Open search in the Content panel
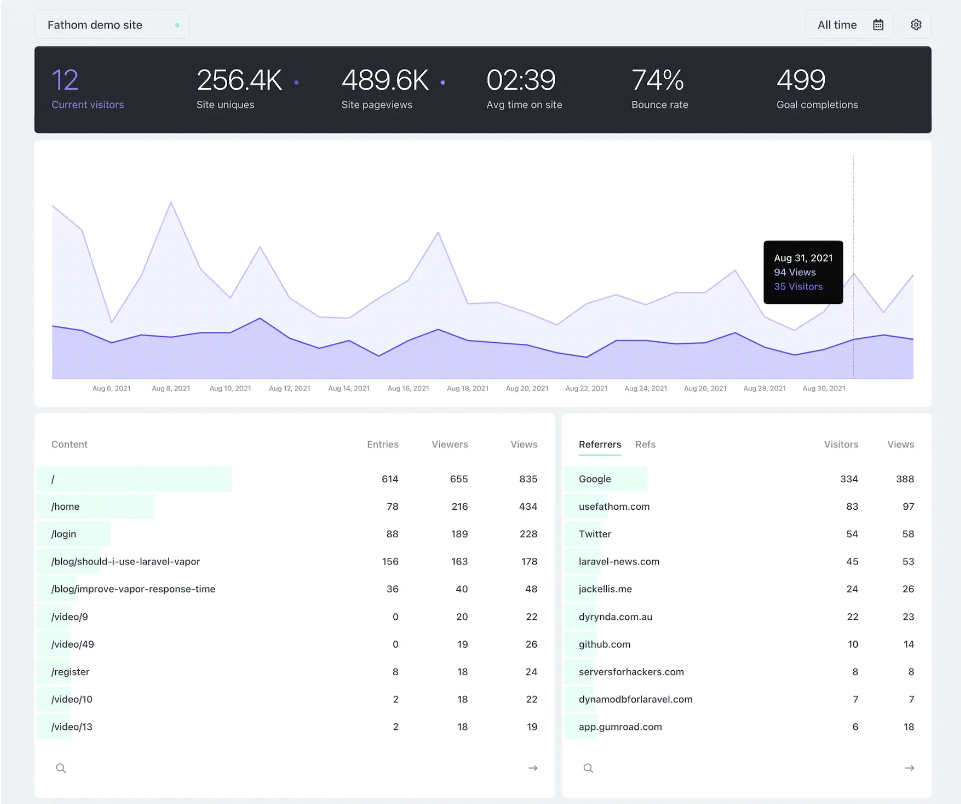The height and width of the screenshot is (804, 961). 60,768
